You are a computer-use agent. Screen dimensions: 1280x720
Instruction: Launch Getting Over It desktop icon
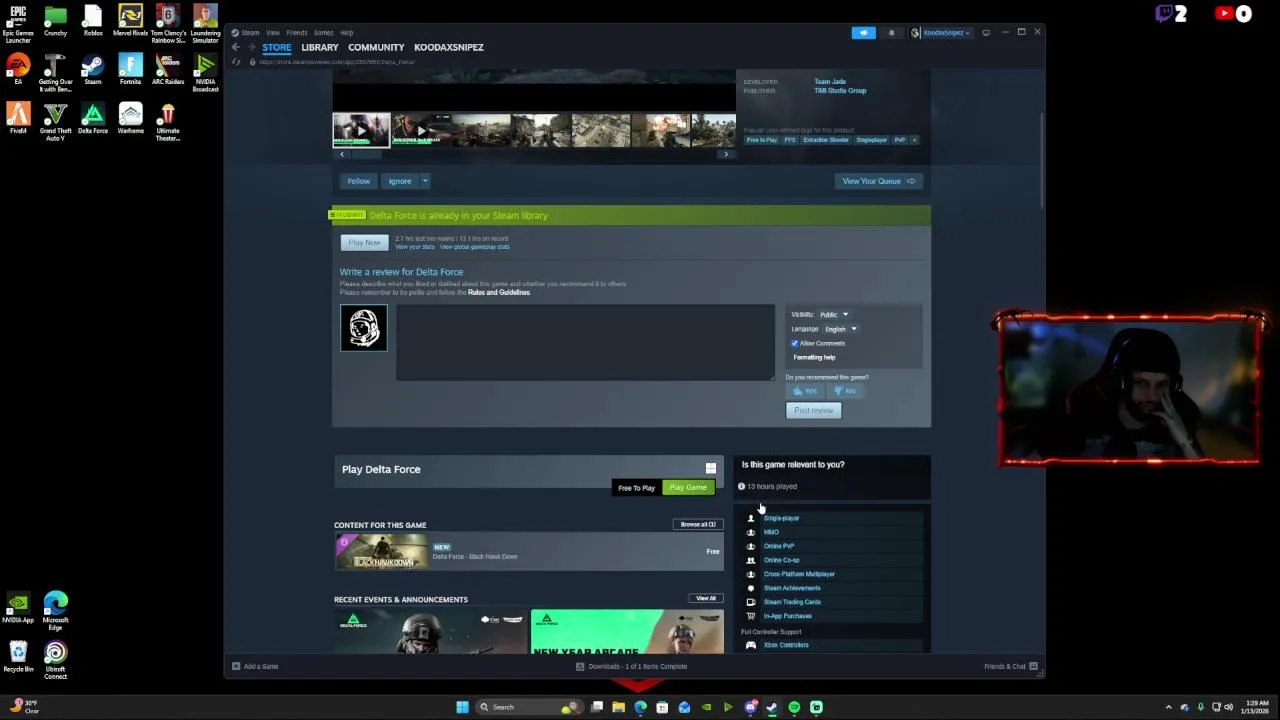(55, 72)
